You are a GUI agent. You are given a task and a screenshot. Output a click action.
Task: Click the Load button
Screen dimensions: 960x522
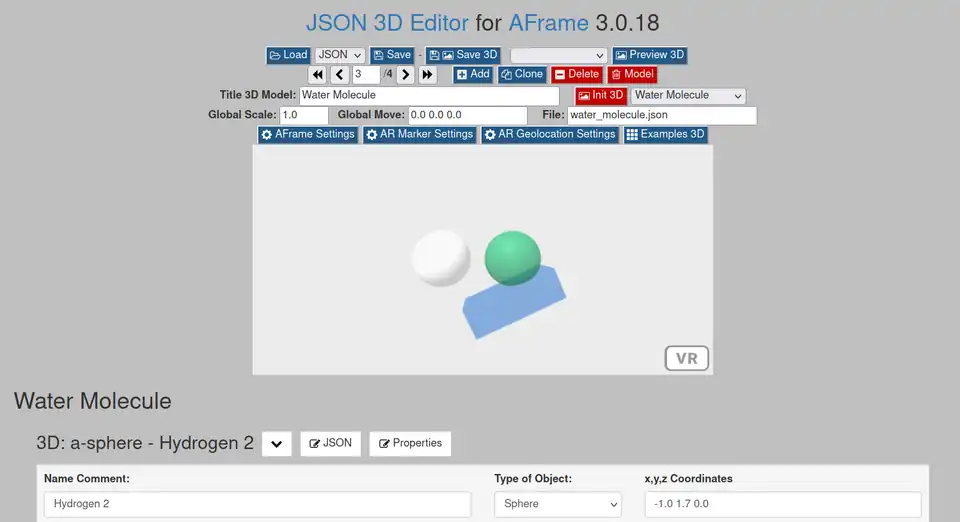pyautogui.click(x=288, y=55)
